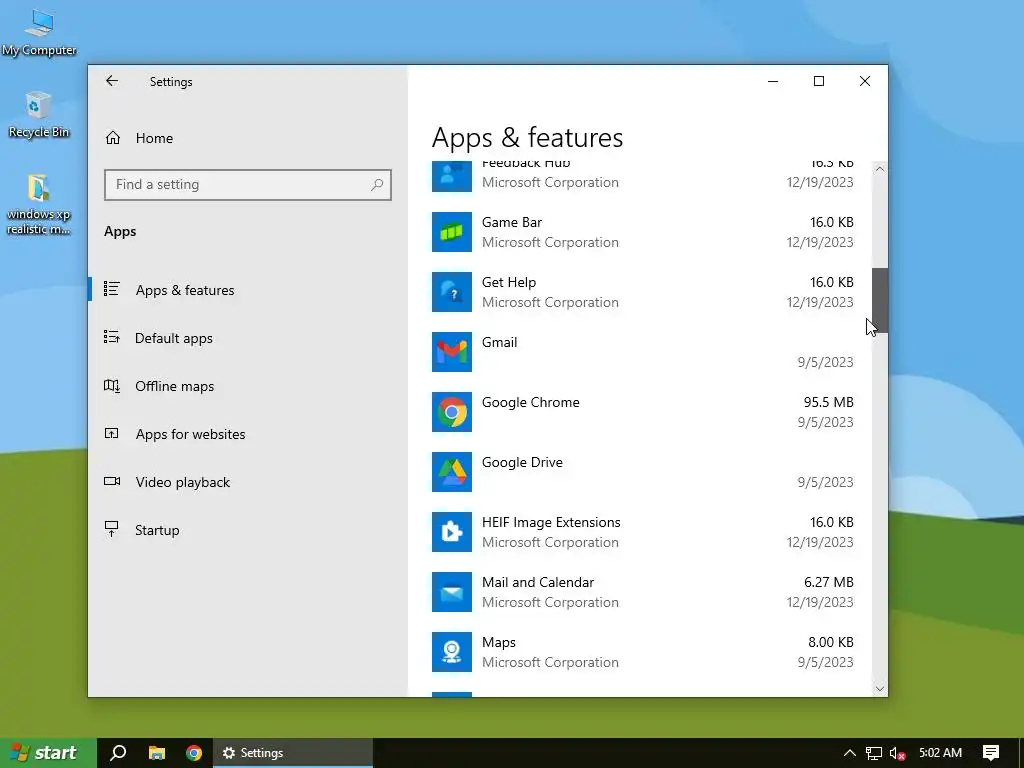
Task: Click the 95.5 MB size value
Action: pyautogui.click(x=828, y=402)
